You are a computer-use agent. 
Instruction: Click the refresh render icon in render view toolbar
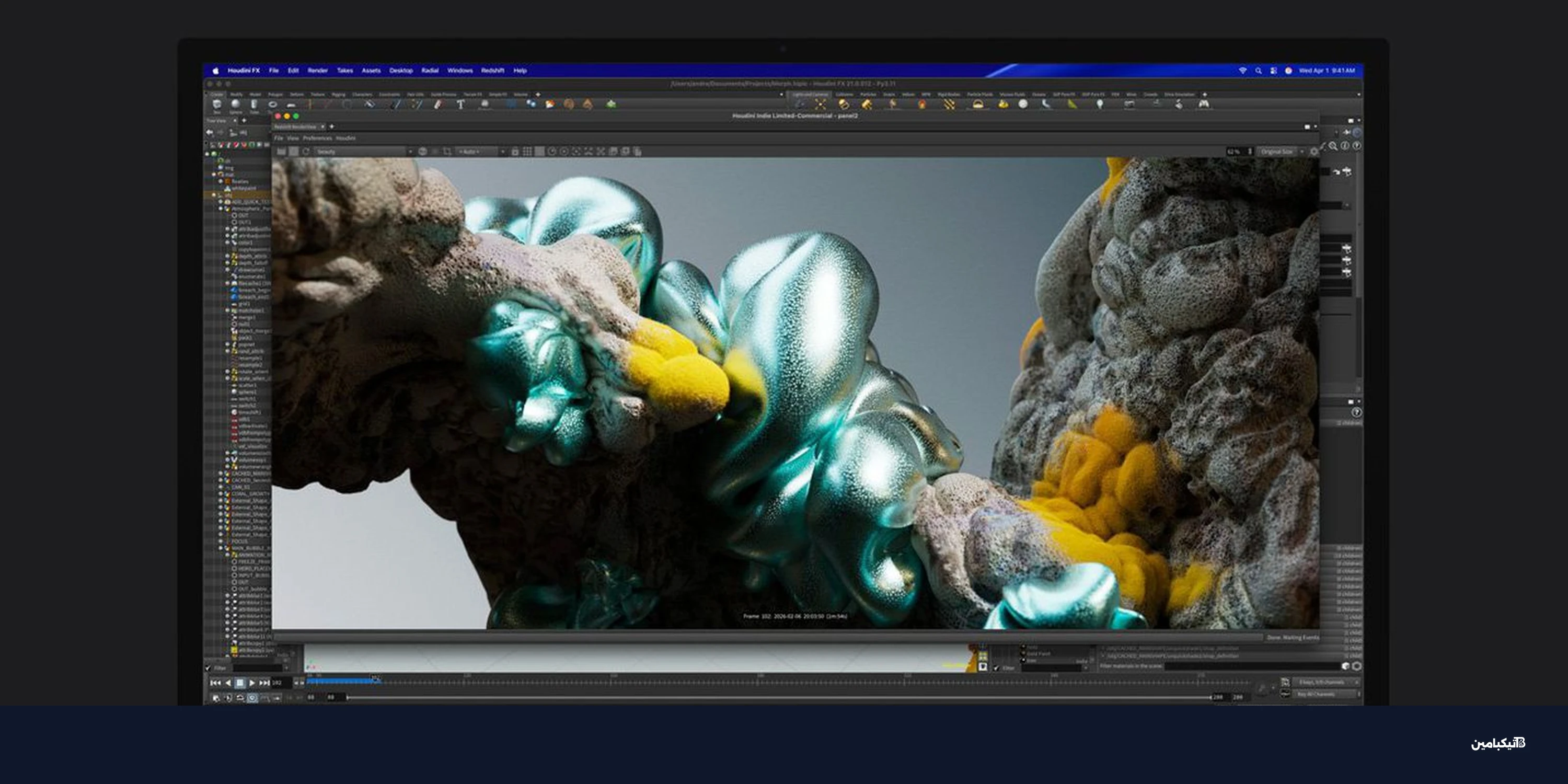click(x=307, y=152)
